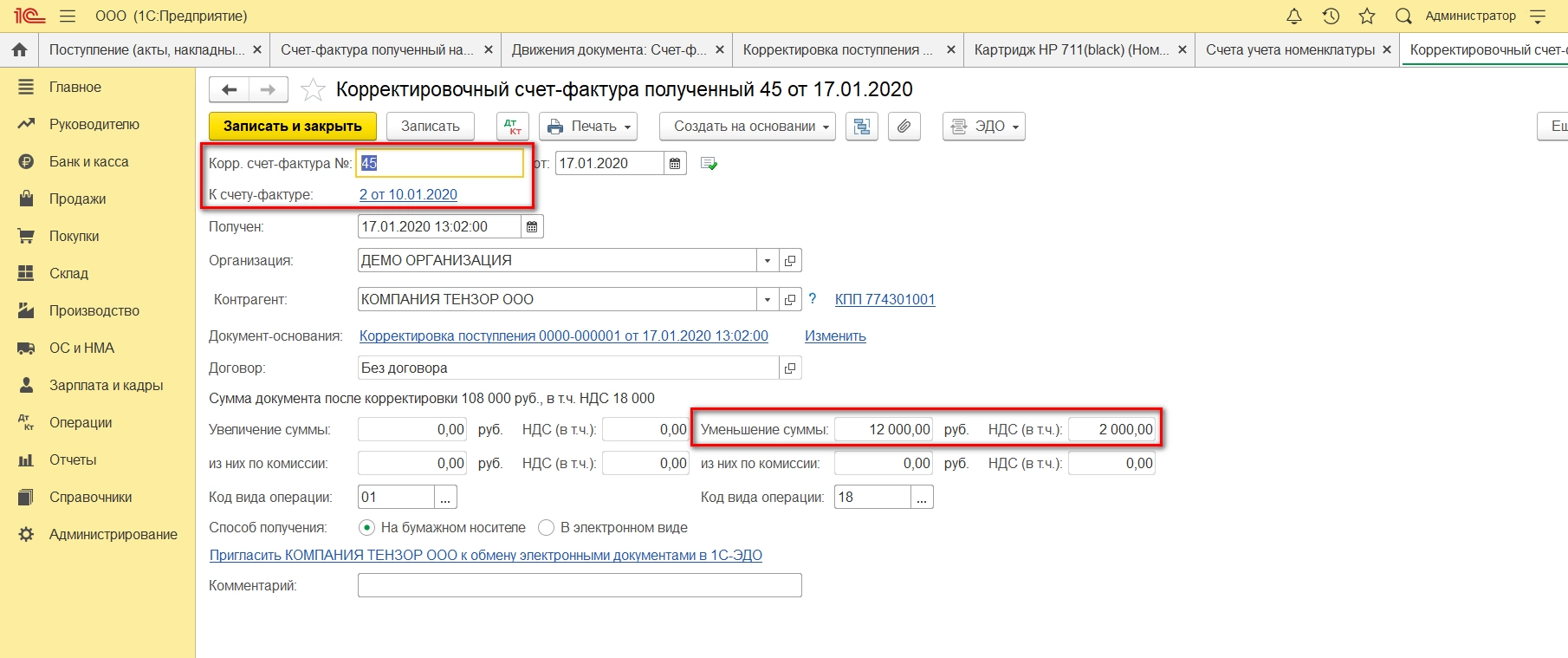This screenshot has height=658, width=1568.
Task: Click the question mark next to Контрагент
Action: point(813,299)
